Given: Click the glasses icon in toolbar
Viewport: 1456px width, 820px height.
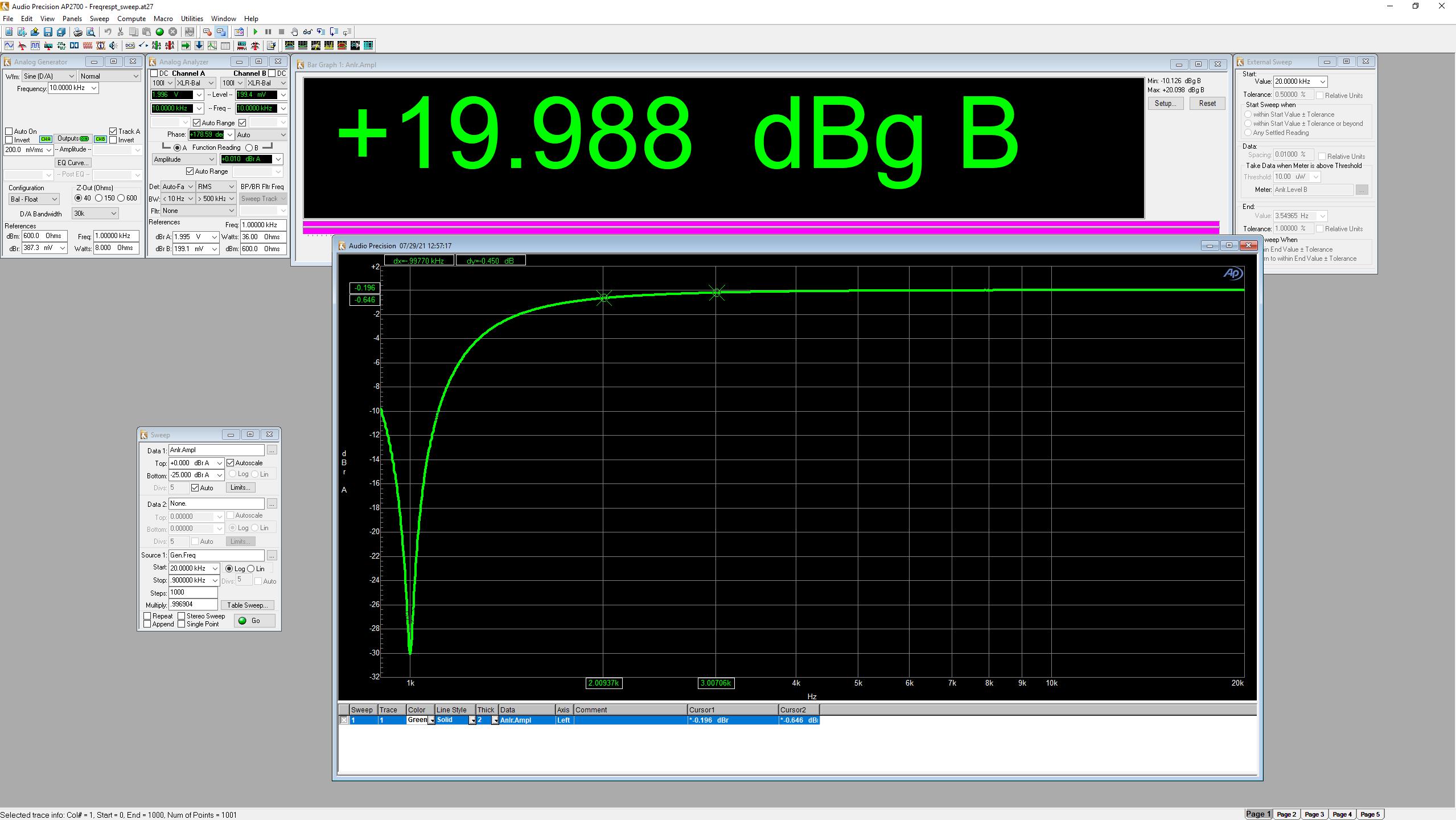Looking at the screenshot, I should click(x=308, y=32).
